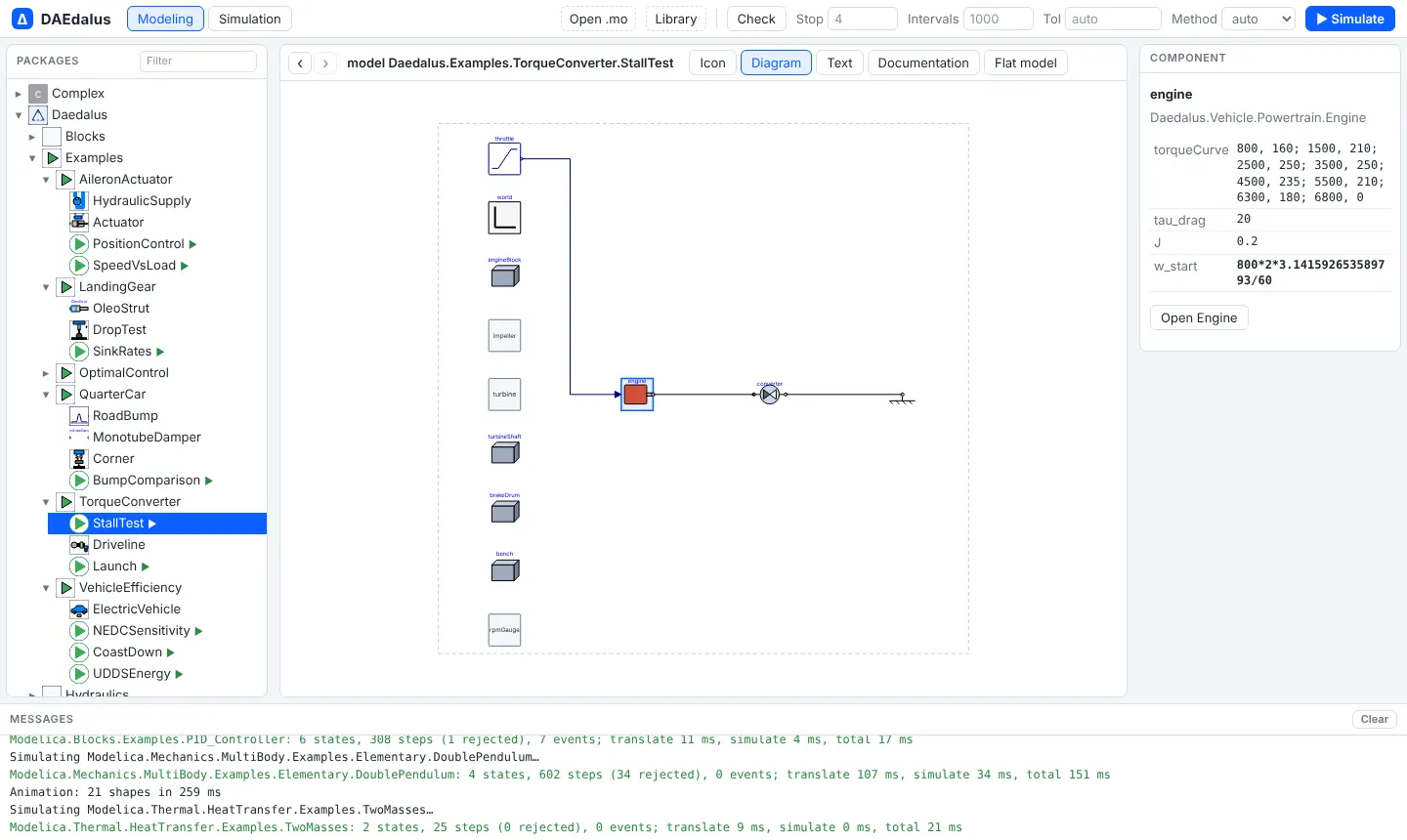Click the turbineShaft body component
1407x840 pixels.
tap(504, 452)
